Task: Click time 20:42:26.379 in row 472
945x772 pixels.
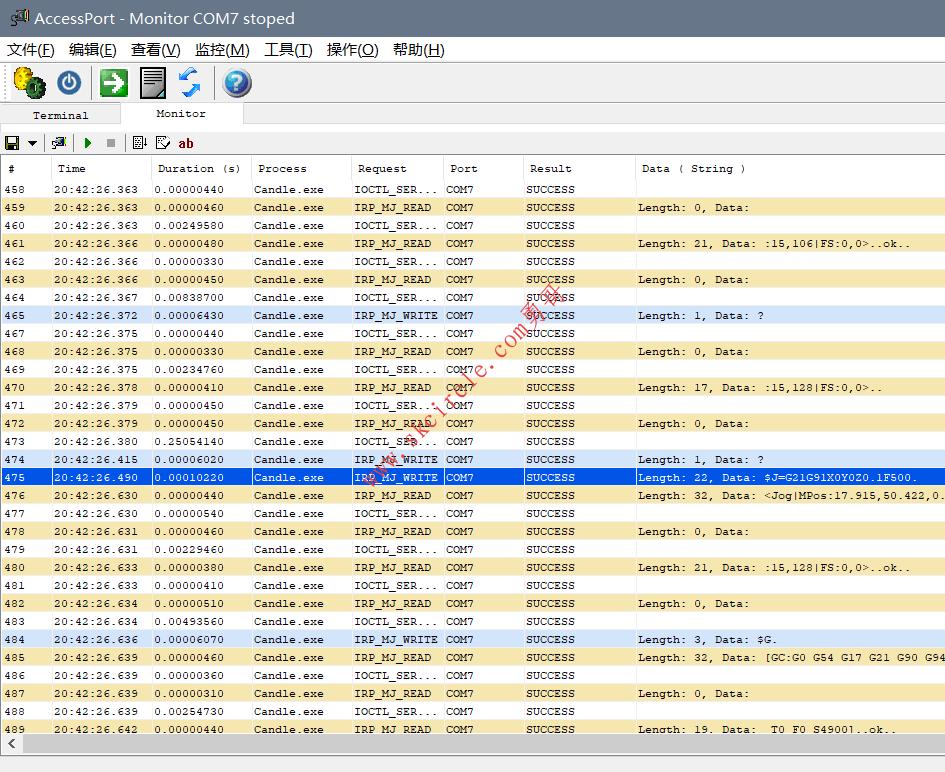Action: (x=96, y=423)
